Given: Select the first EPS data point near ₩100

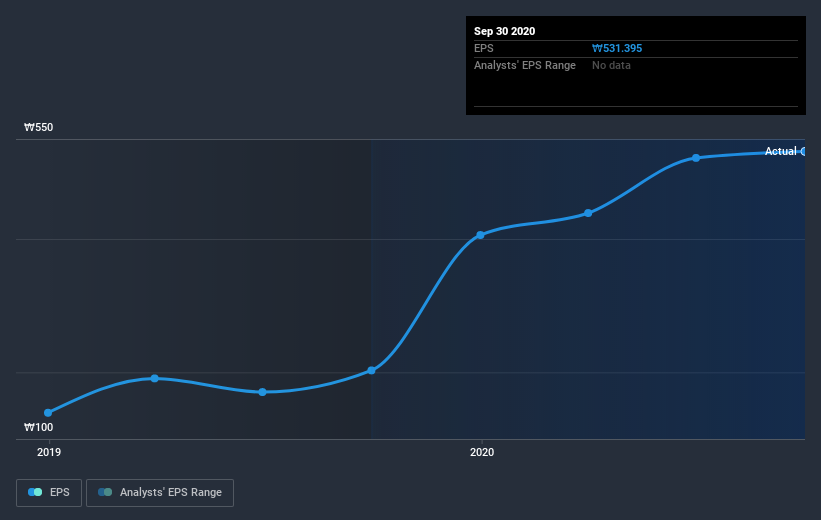Looking at the screenshot, I should coord(48,413).
